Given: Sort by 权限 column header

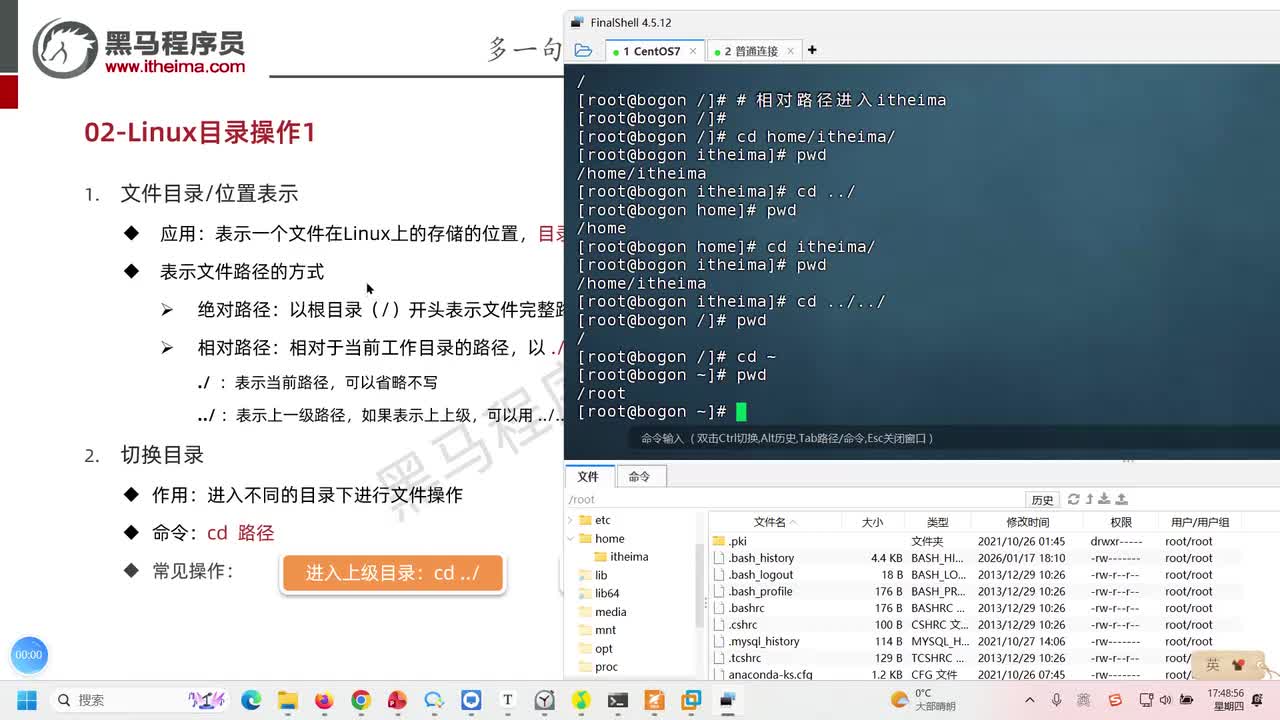Looking at the screenshot, I should [x=1121, y=522].
